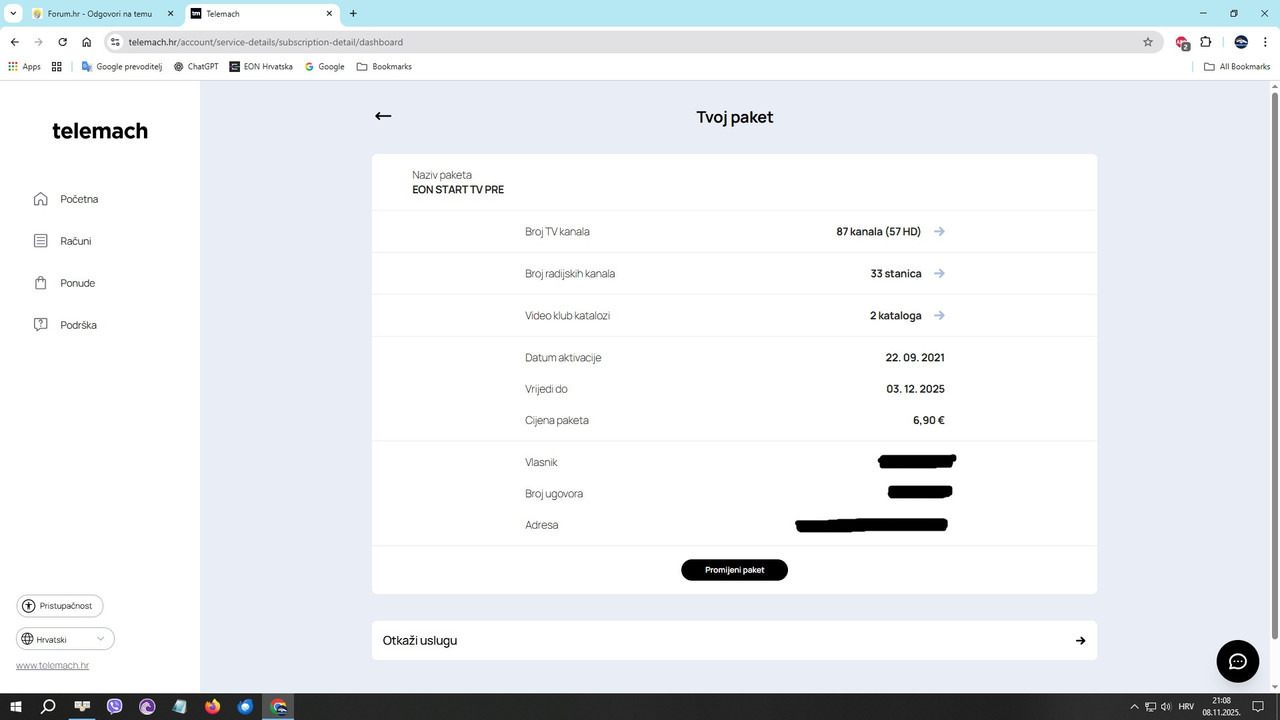The width and height of the screenshot is (1280, 720).
Task: Go to the browser home page
Action: [87, 42]
